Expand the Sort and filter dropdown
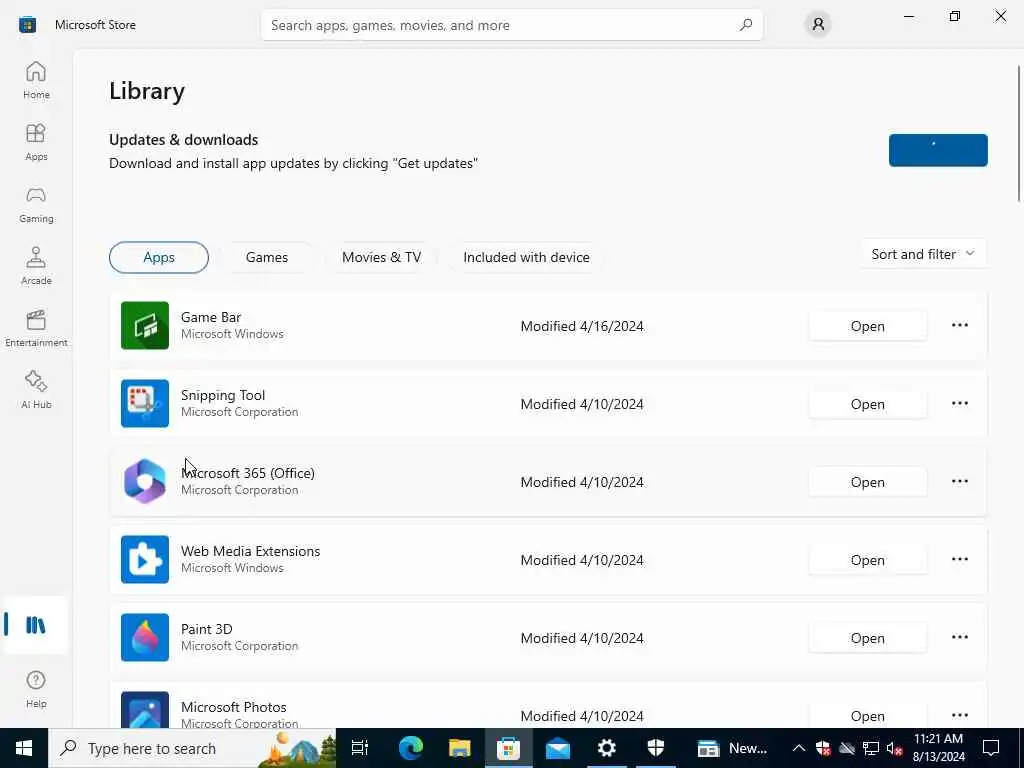1024x768 pixels. click(x=923, y=254)
